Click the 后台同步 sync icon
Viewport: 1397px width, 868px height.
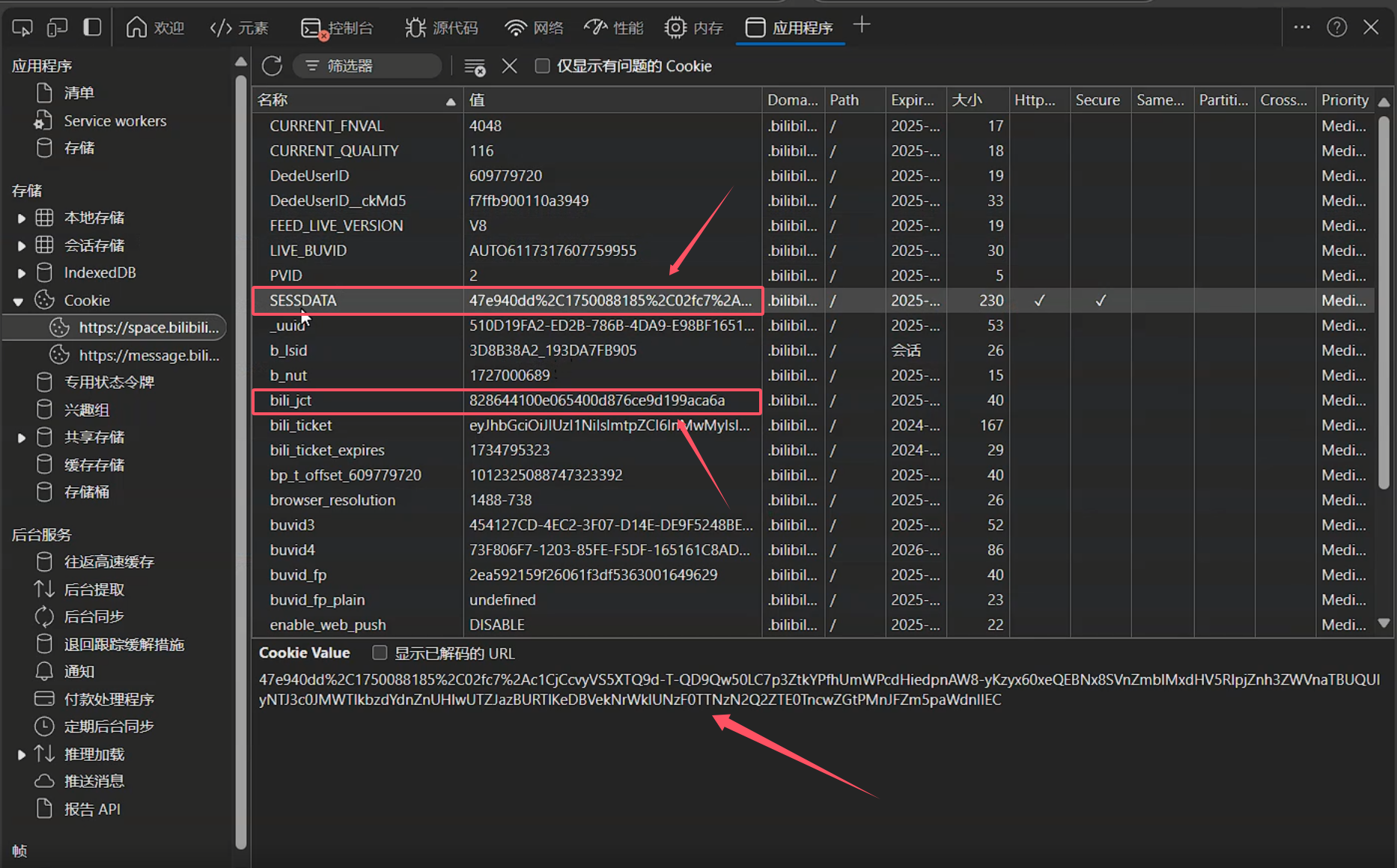pyautogui.click(x=44, y=617)
